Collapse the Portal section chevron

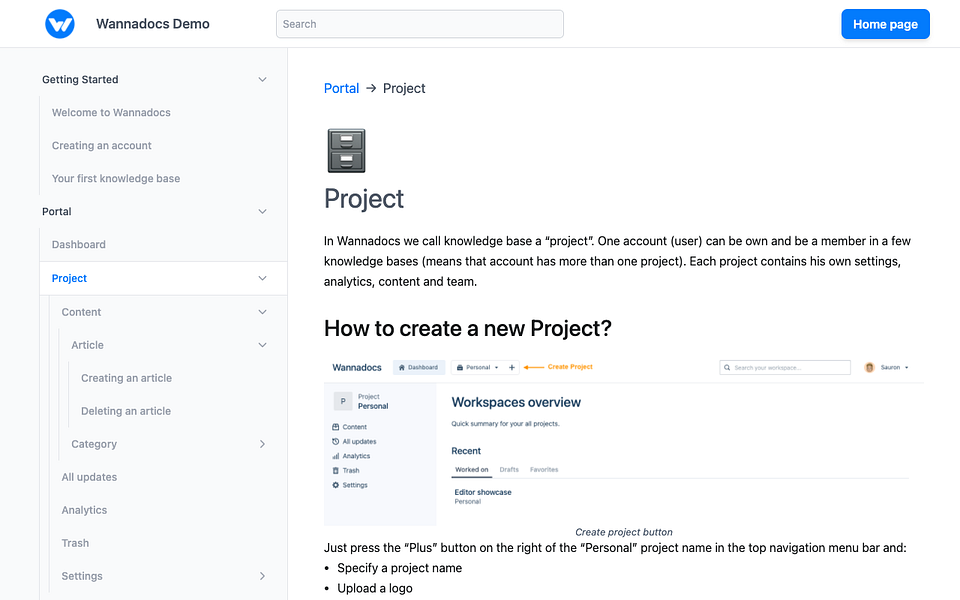(262, 211)
